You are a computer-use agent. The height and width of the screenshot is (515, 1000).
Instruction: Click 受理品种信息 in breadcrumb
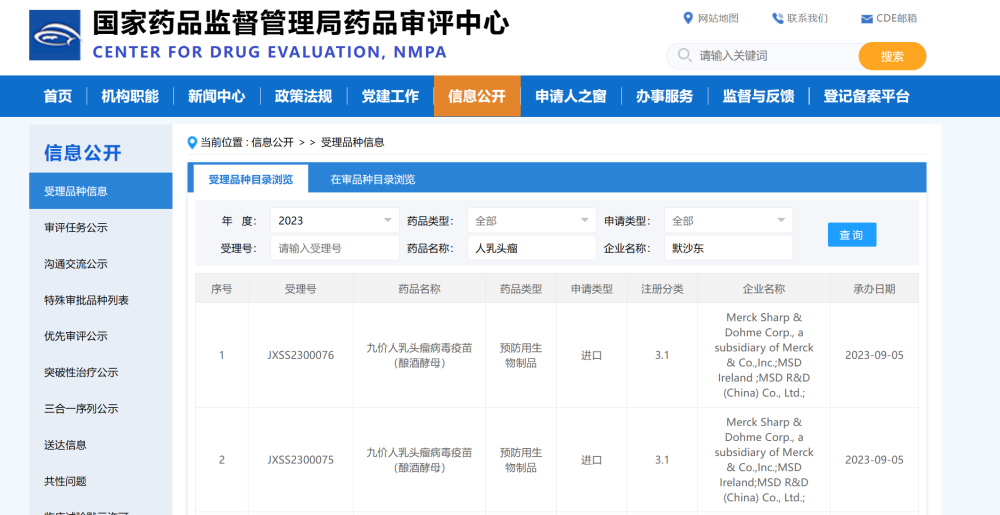point(352,143)
